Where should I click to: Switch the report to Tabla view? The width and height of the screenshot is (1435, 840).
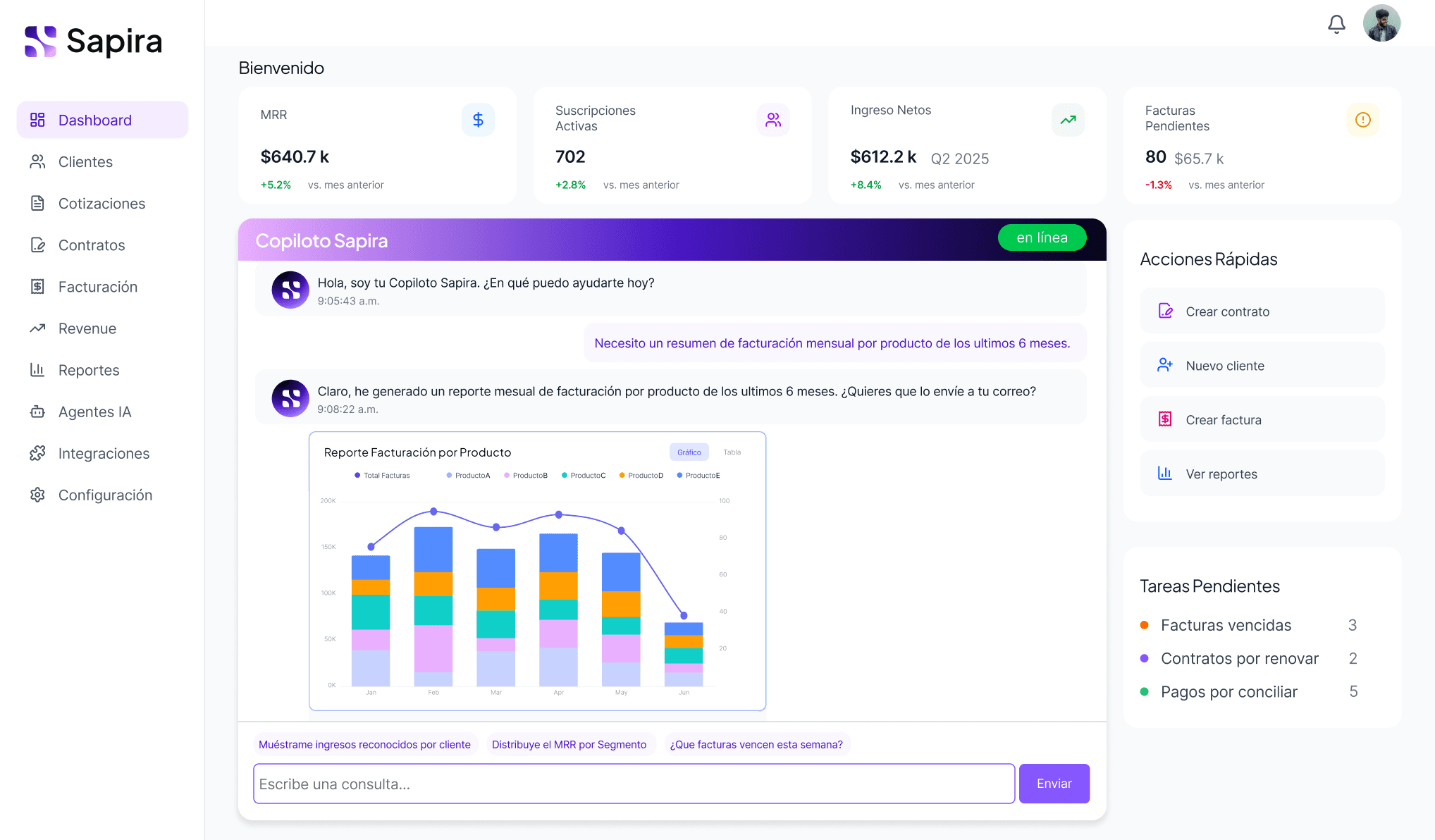coord(732,452)
